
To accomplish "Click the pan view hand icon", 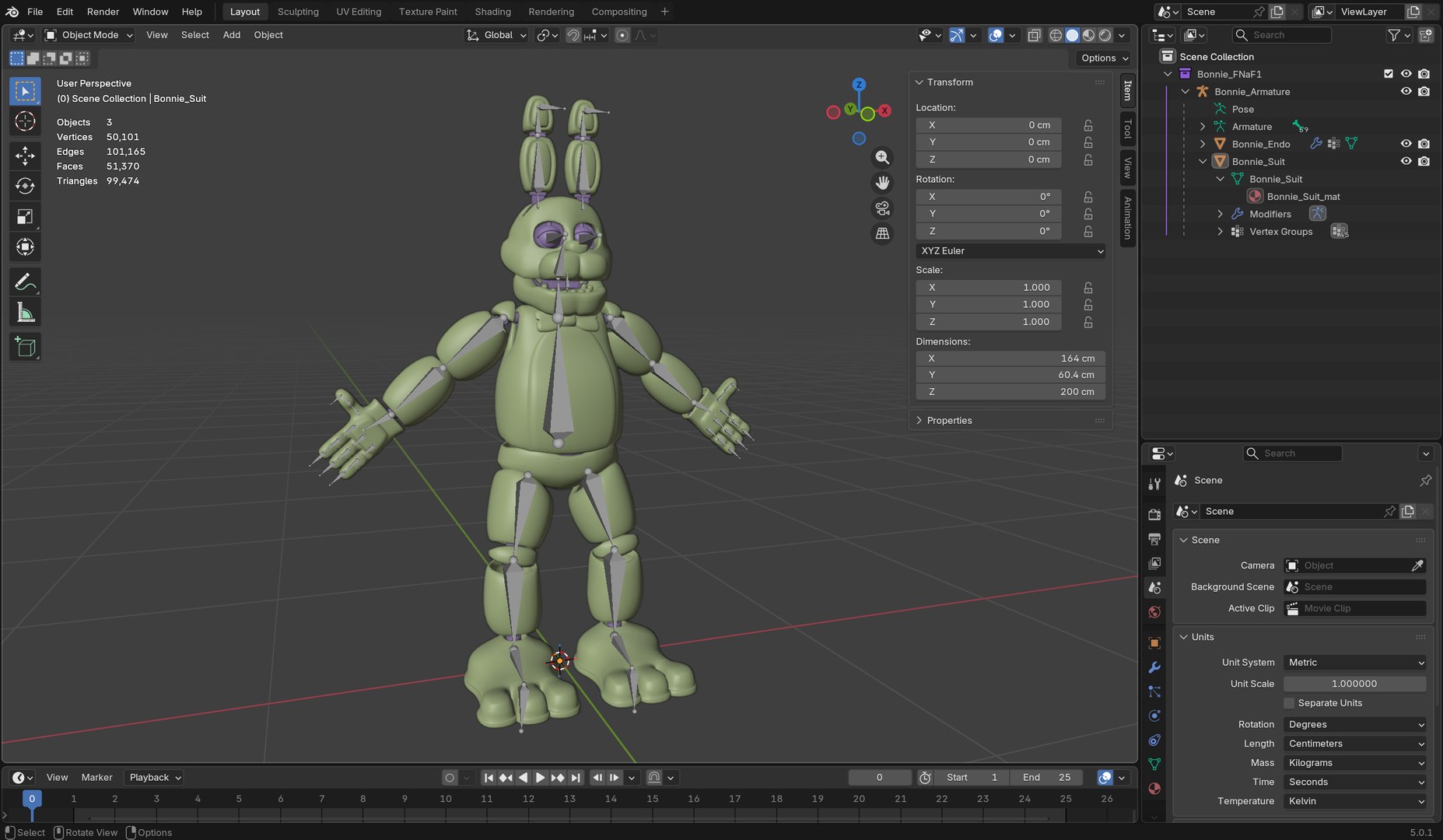I will [882, 183].
